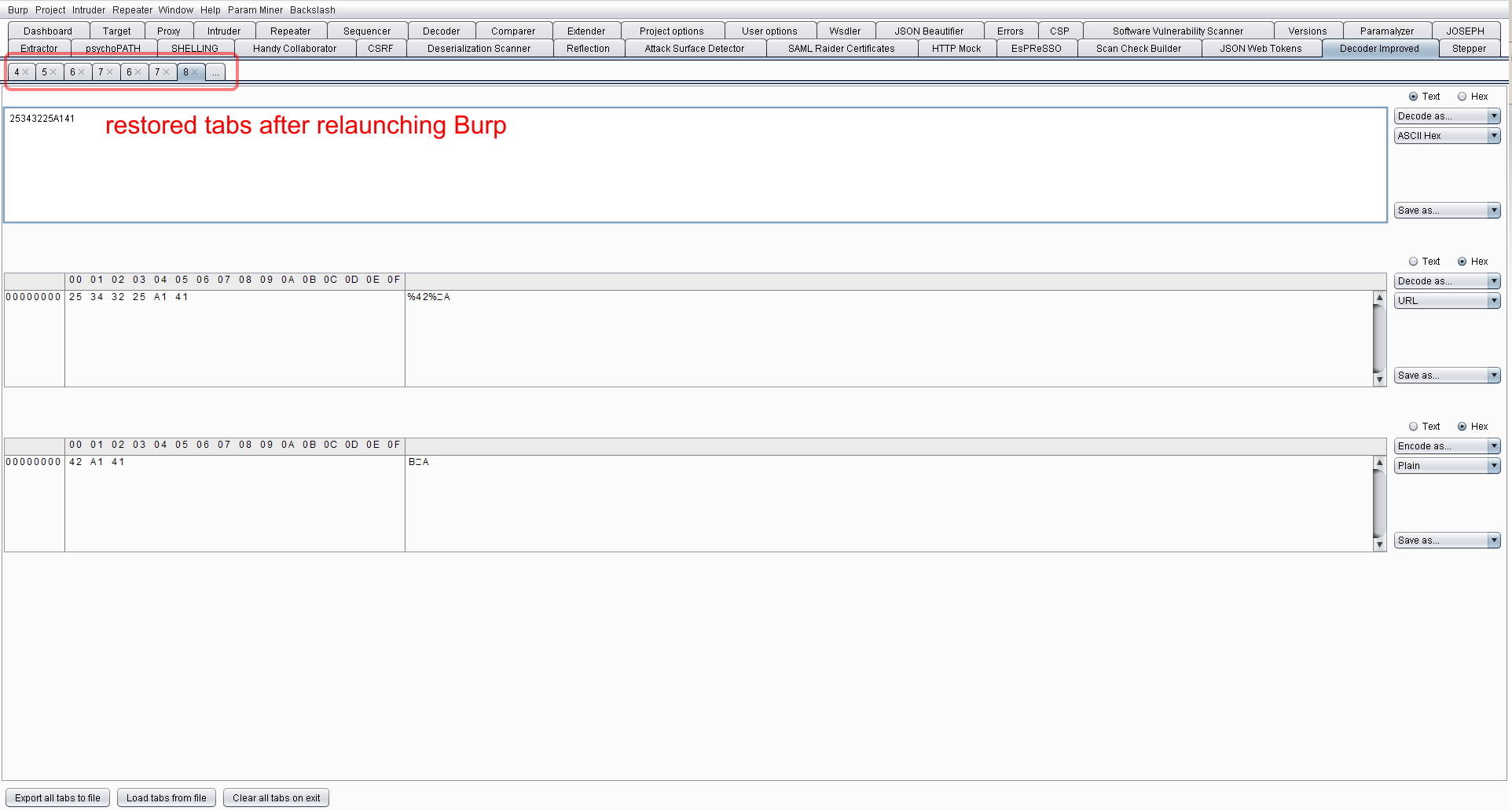Open the EsPReSSO tab
This screenshot has width=1512, height=810.
1037,49
